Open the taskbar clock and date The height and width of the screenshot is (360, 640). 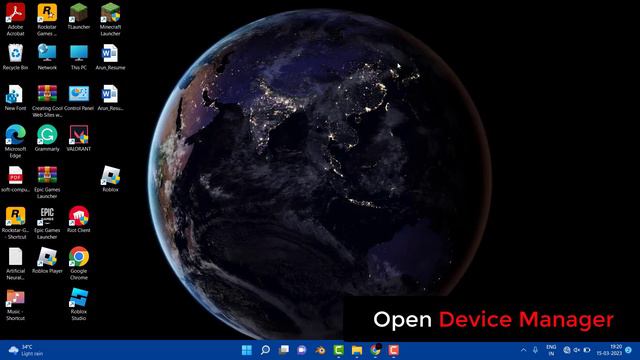point(609,350)
